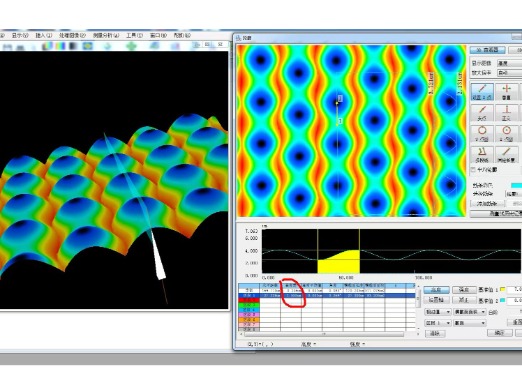Click the yellow reference value 1 swatch

click(x=502, y=289)
